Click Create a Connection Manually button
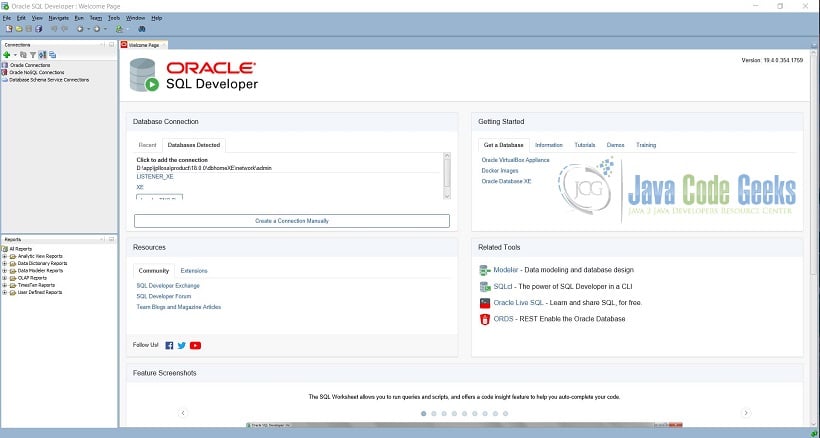 click(x=292, y=221)
